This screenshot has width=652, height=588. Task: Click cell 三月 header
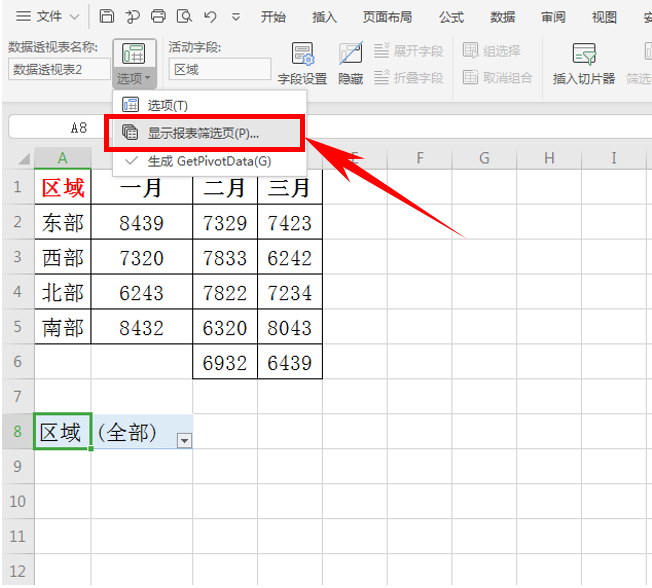click(290, 187)
